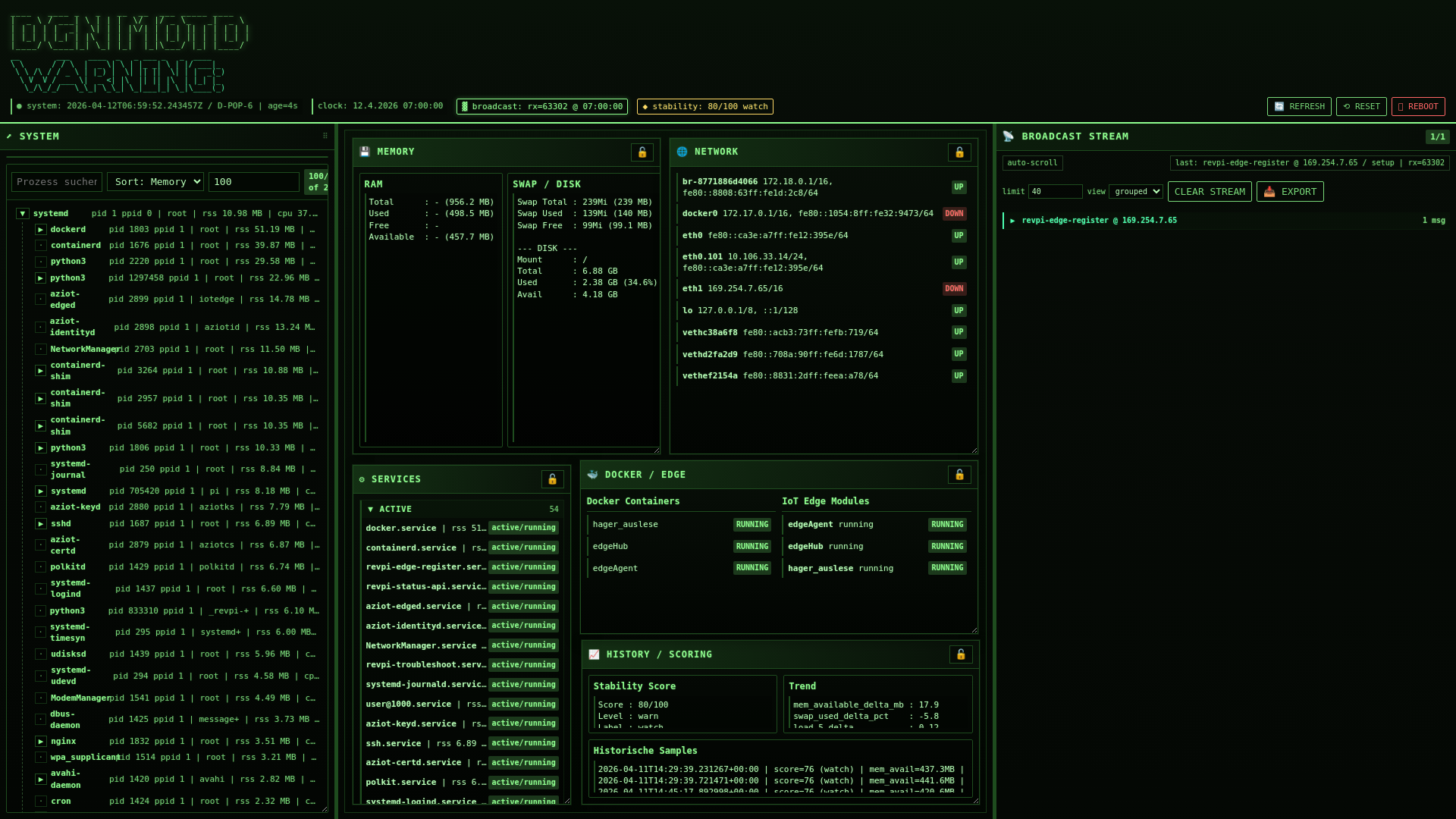Click the Network globe icon
The height and width of the screenshot is (819, 1456).
(x=682, y=152)
